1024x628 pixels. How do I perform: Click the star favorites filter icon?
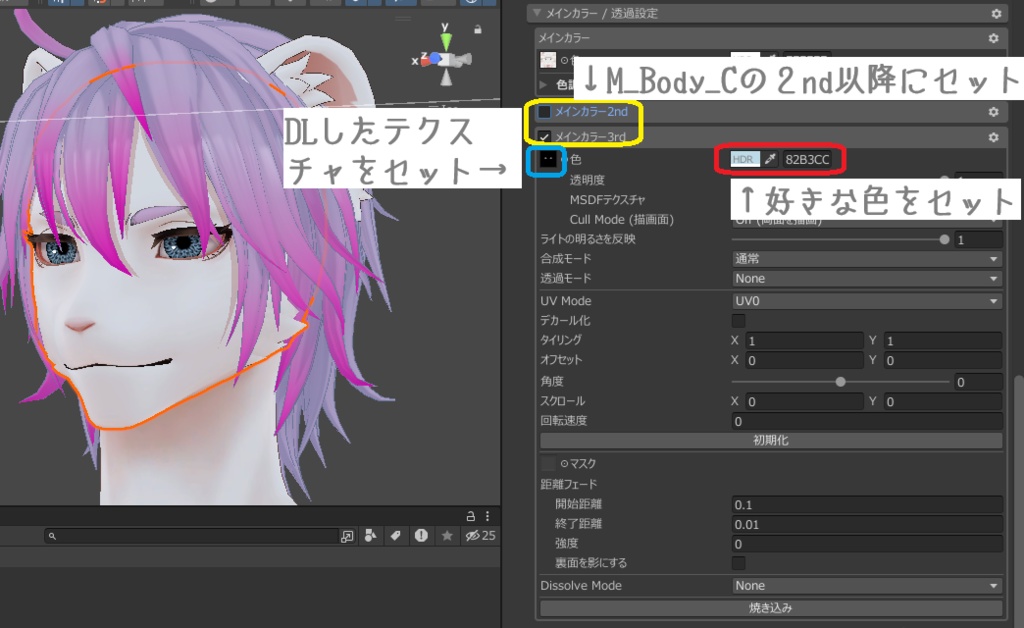447,536
